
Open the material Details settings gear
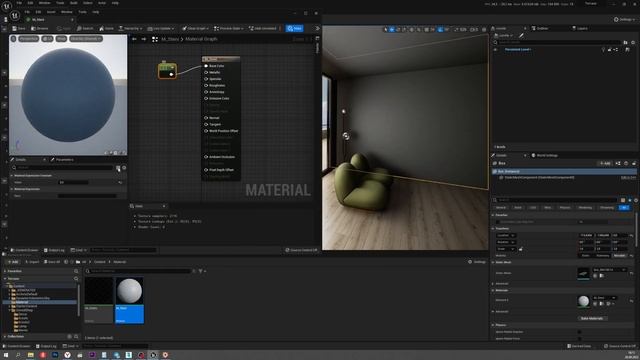[x=124, y=168]
